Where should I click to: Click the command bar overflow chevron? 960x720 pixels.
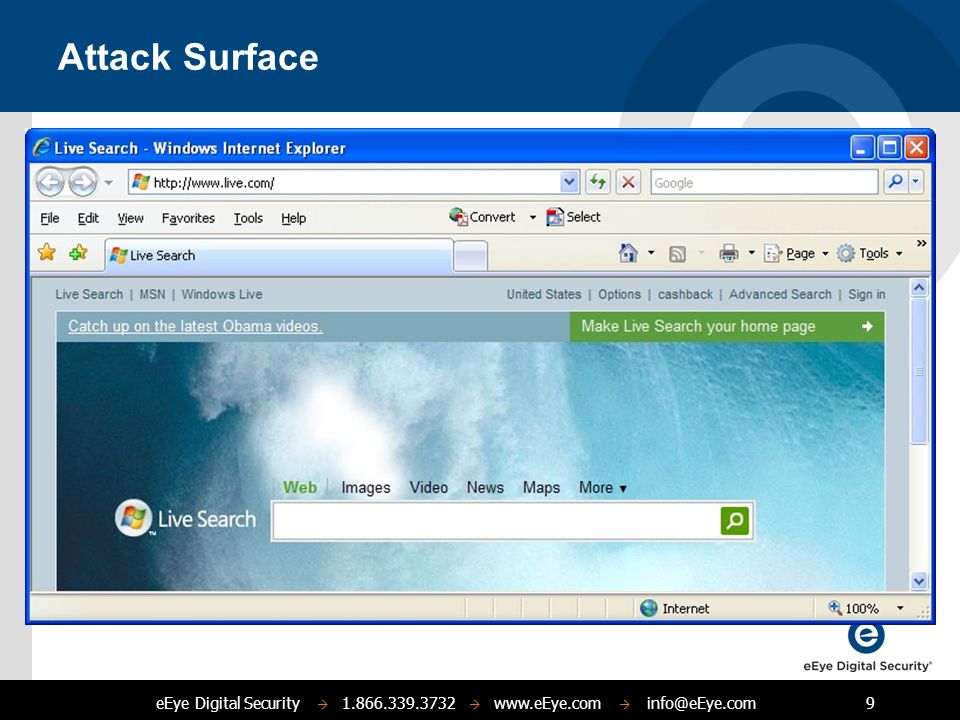(921, 243)
